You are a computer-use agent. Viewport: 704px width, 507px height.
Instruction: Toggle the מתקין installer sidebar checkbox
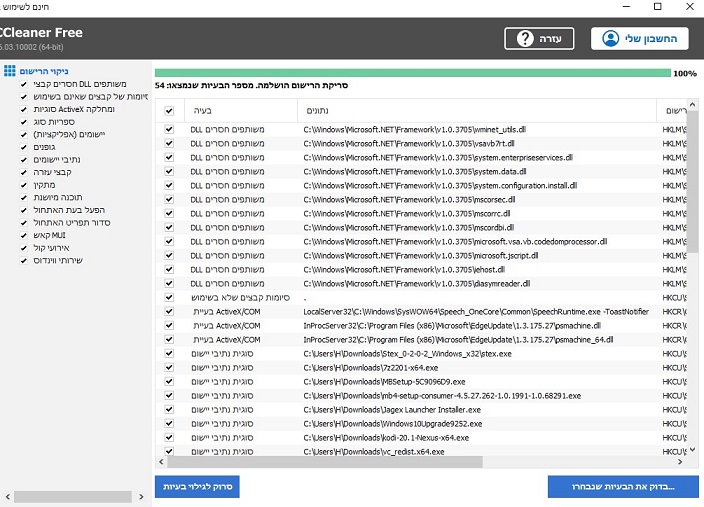(x=24, y=185)
